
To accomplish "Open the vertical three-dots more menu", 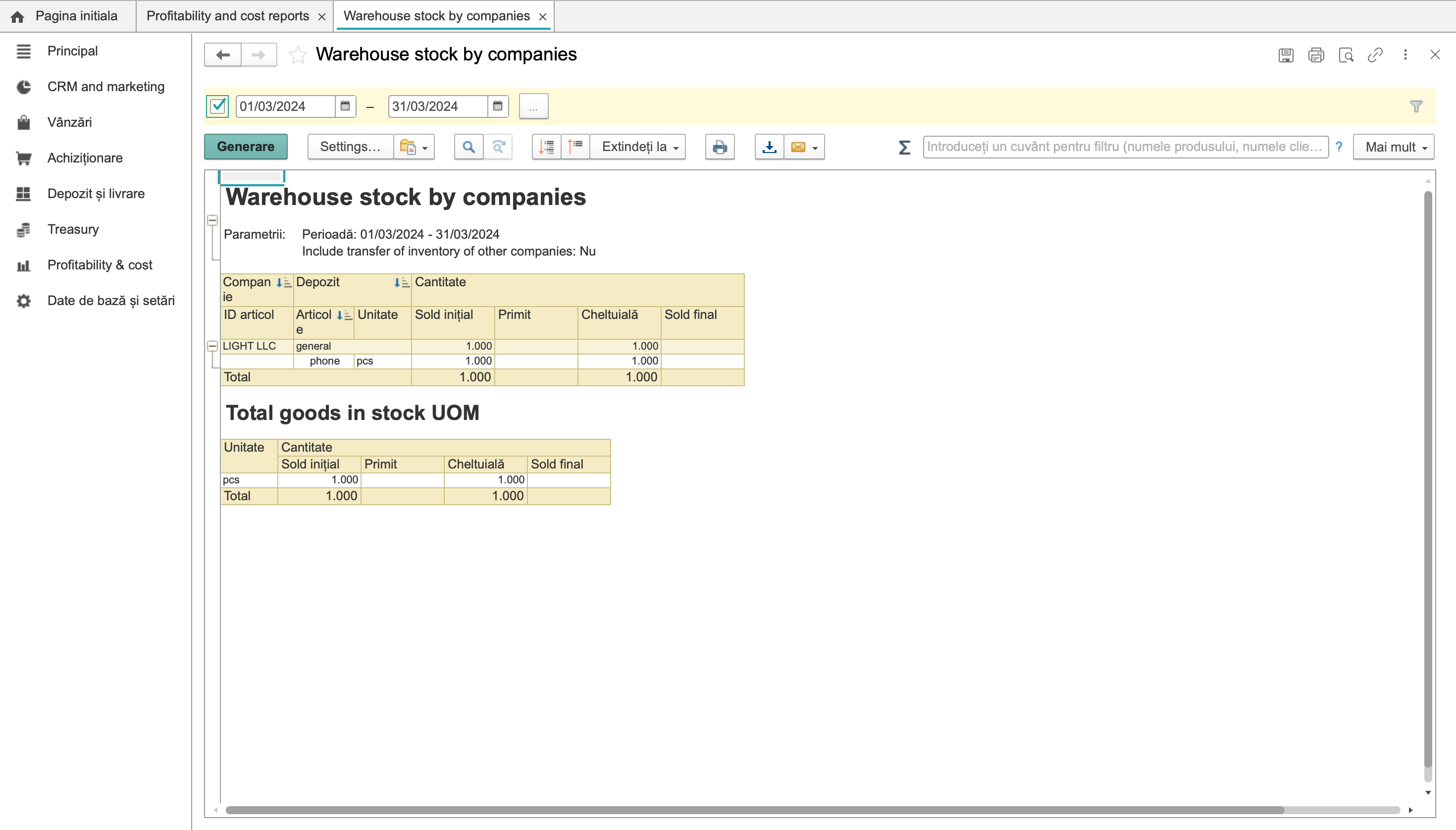I will click(1405, 55).
